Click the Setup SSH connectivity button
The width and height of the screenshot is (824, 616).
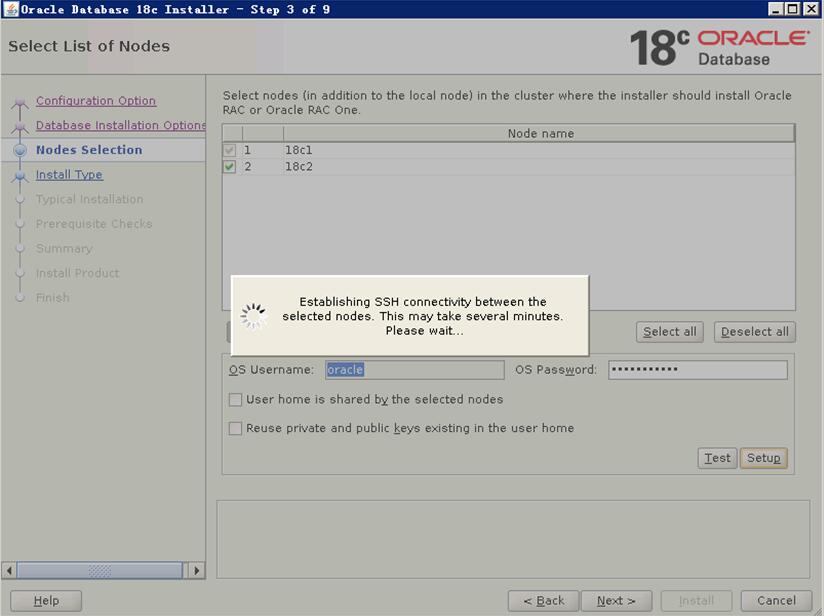click(x=764, y=458)
